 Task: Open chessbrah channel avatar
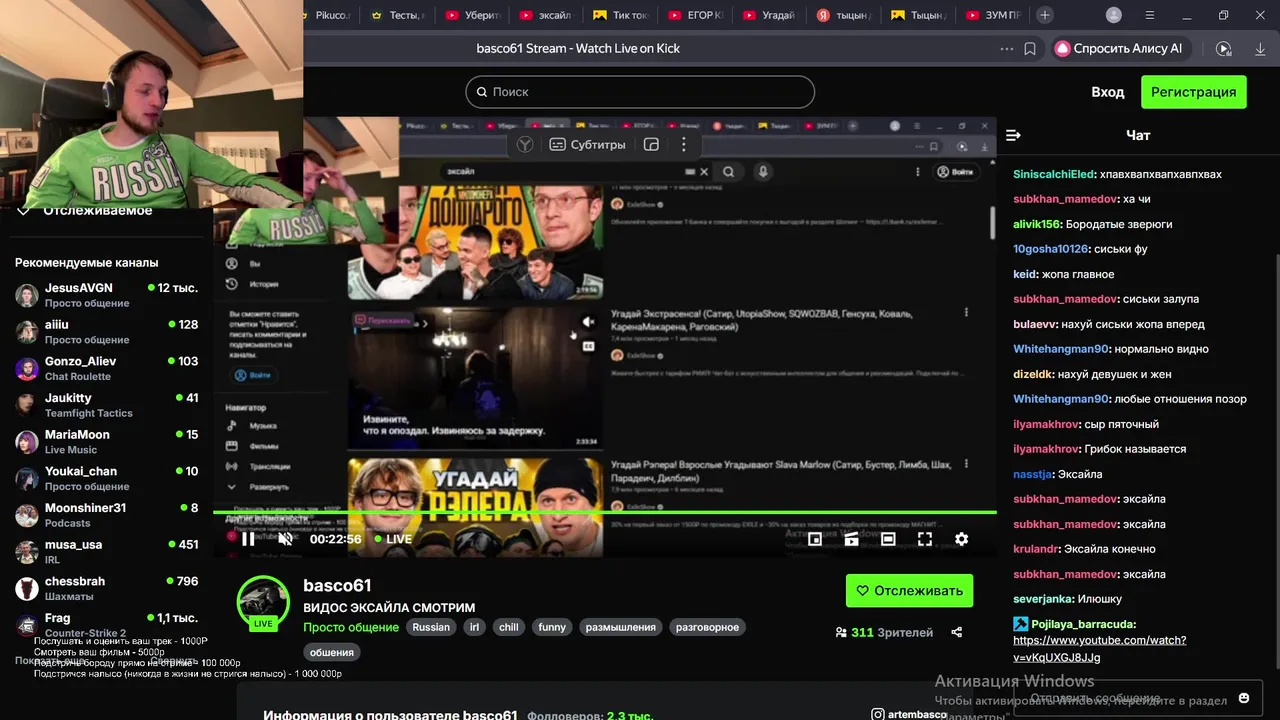coord(27,589)
